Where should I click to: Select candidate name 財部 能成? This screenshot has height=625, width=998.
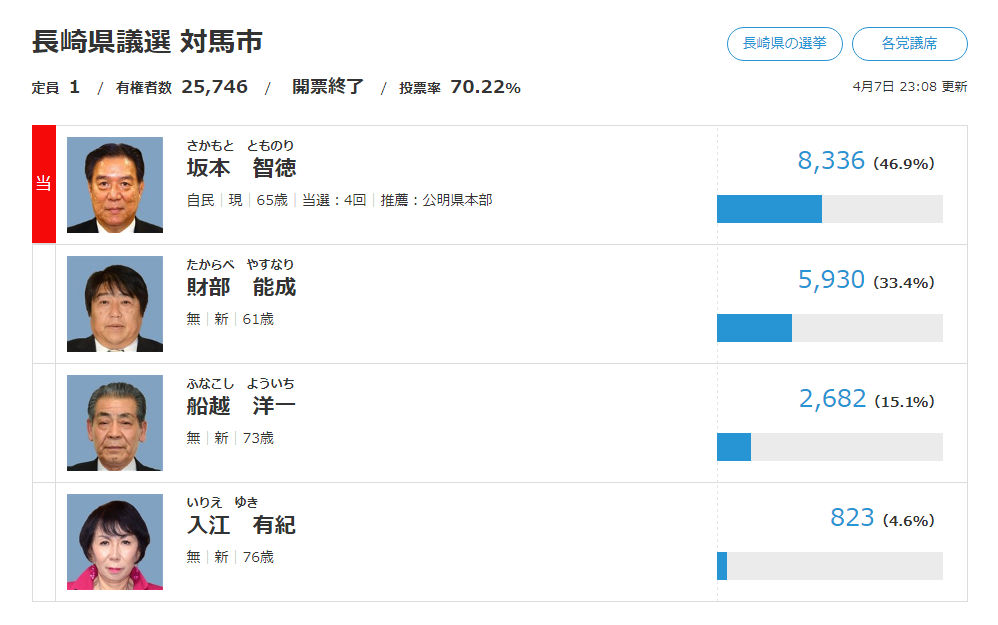click(241, 287)
